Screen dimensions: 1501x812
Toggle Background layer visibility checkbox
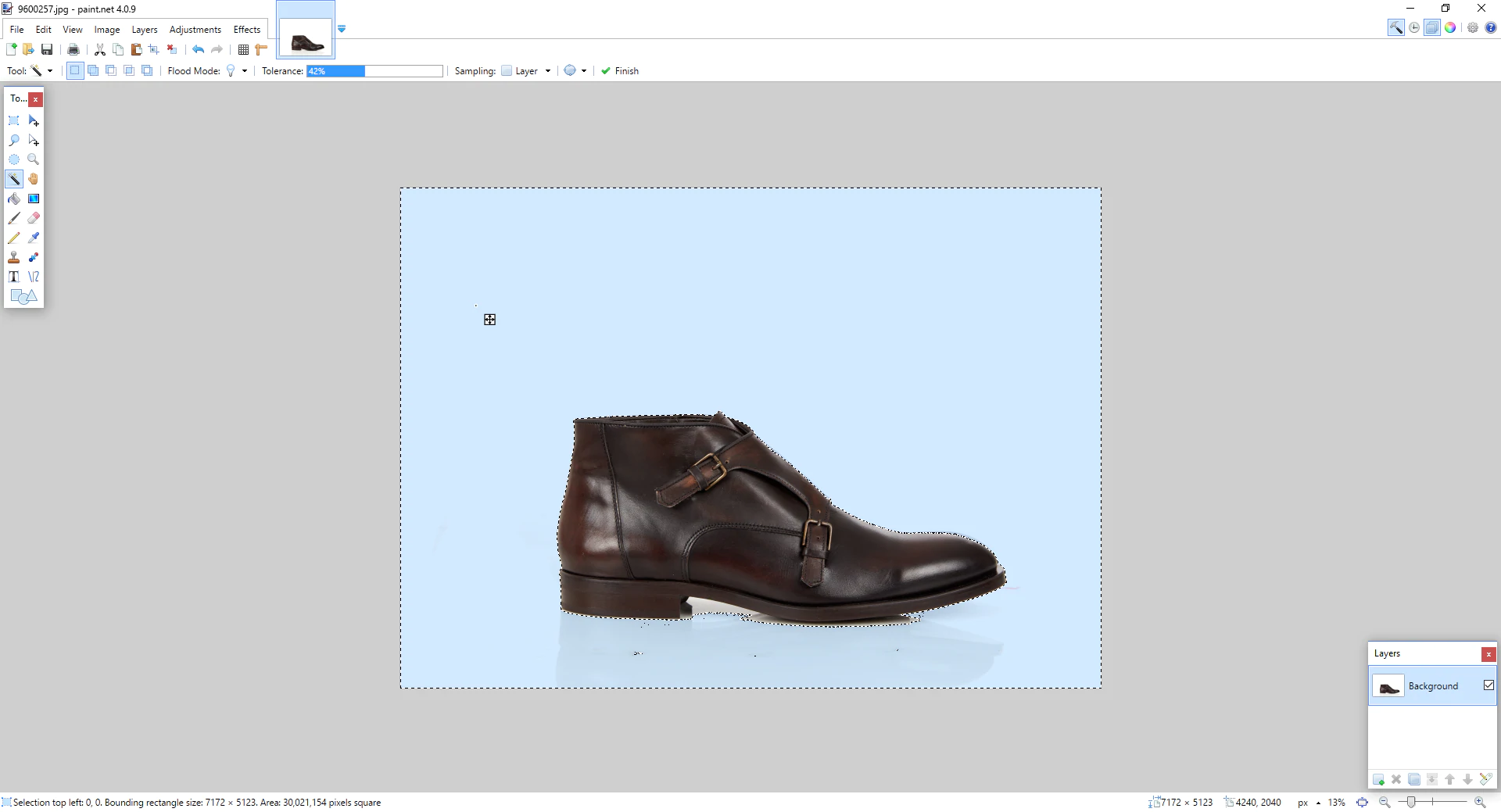tap(1488, 685)
